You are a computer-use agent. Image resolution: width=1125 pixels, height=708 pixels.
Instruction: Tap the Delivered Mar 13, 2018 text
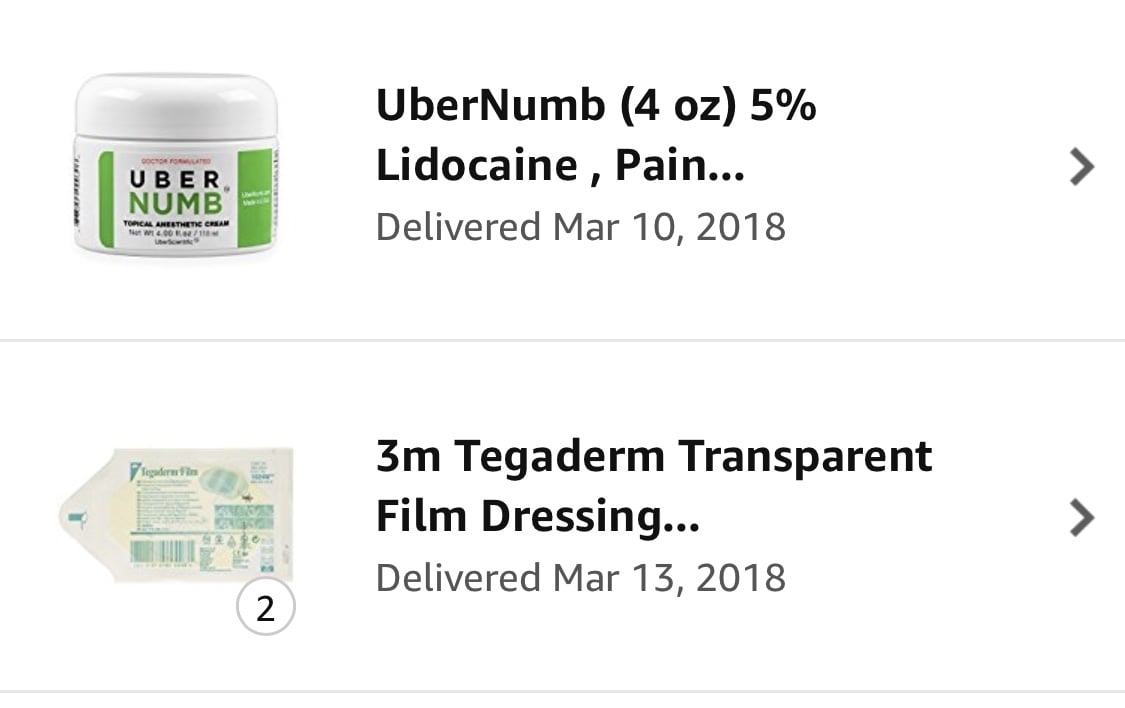click(580, 578)
